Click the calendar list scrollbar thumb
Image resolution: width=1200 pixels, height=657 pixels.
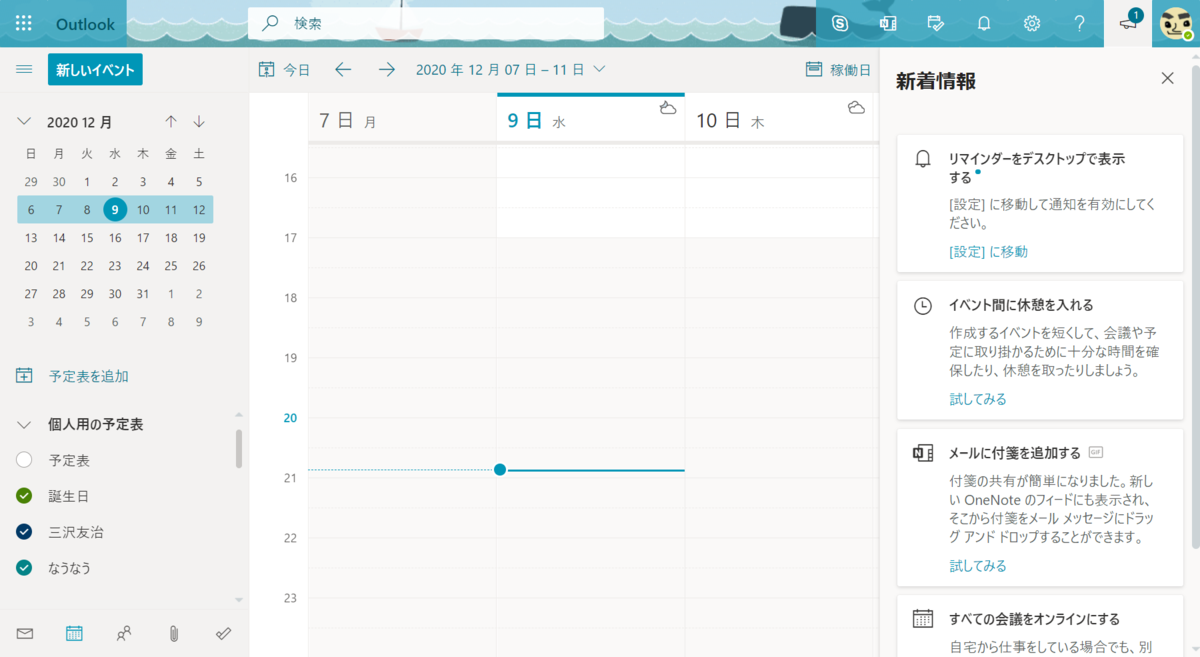click(238, 449)
